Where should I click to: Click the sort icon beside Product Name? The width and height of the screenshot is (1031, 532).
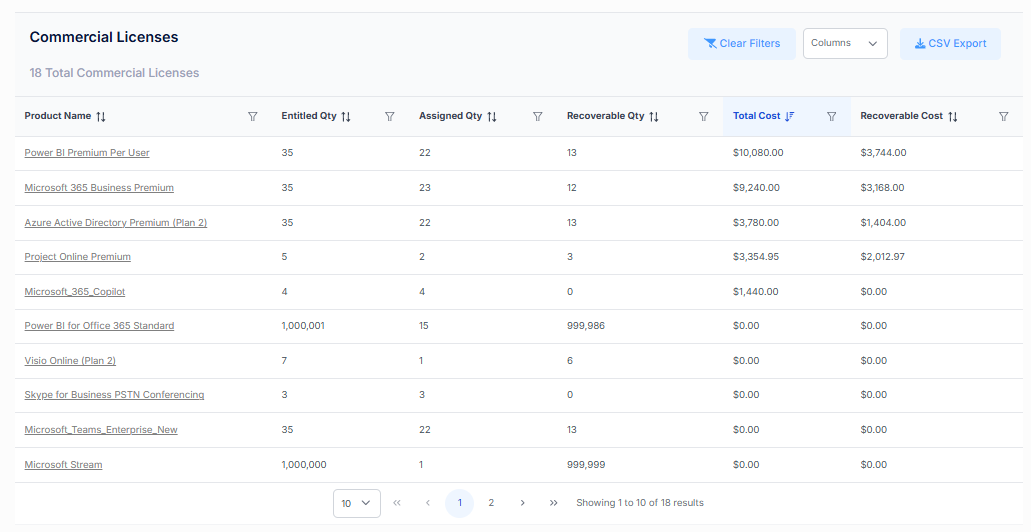point(101,117)
